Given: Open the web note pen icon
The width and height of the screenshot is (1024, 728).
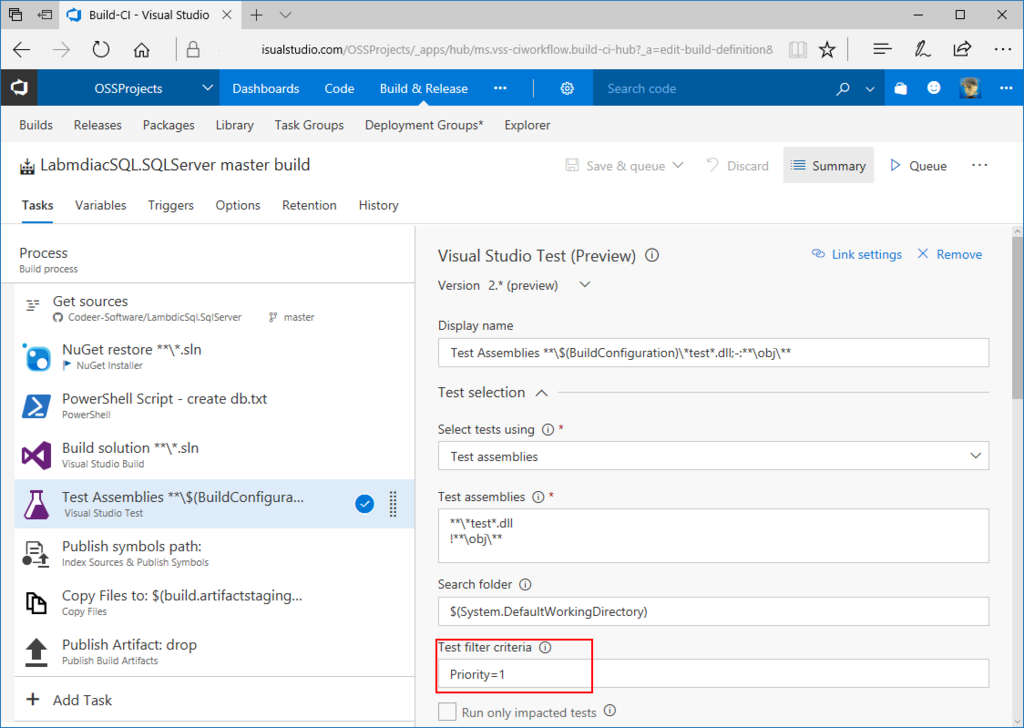Looking at the screenshot, I should [922, 50].
